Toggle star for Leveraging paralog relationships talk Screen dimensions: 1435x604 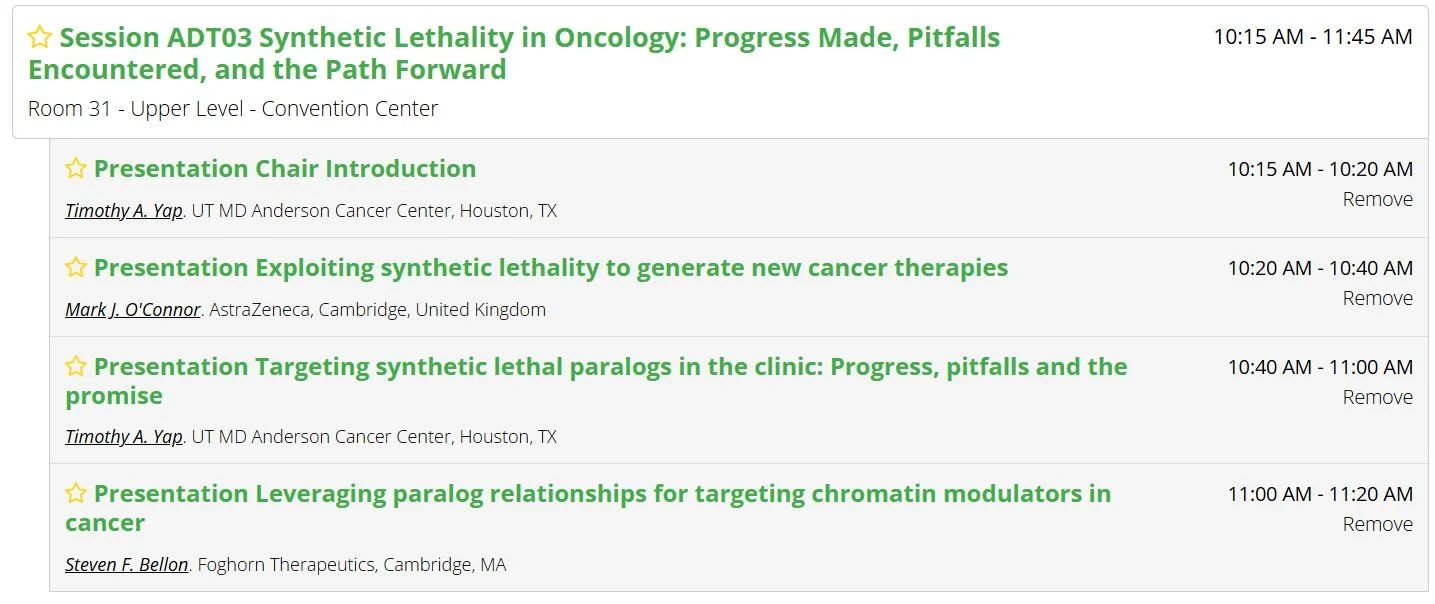point(76,493)
